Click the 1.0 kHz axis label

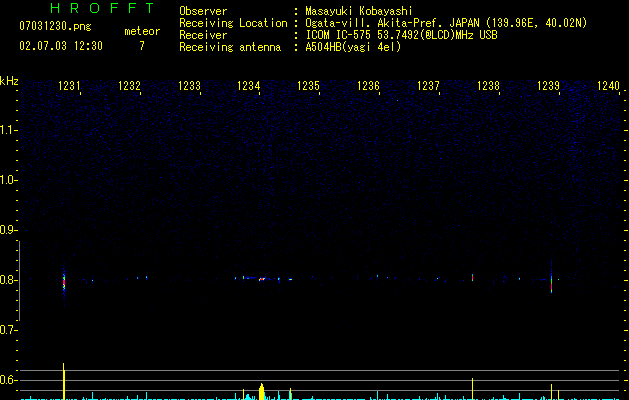8,180
